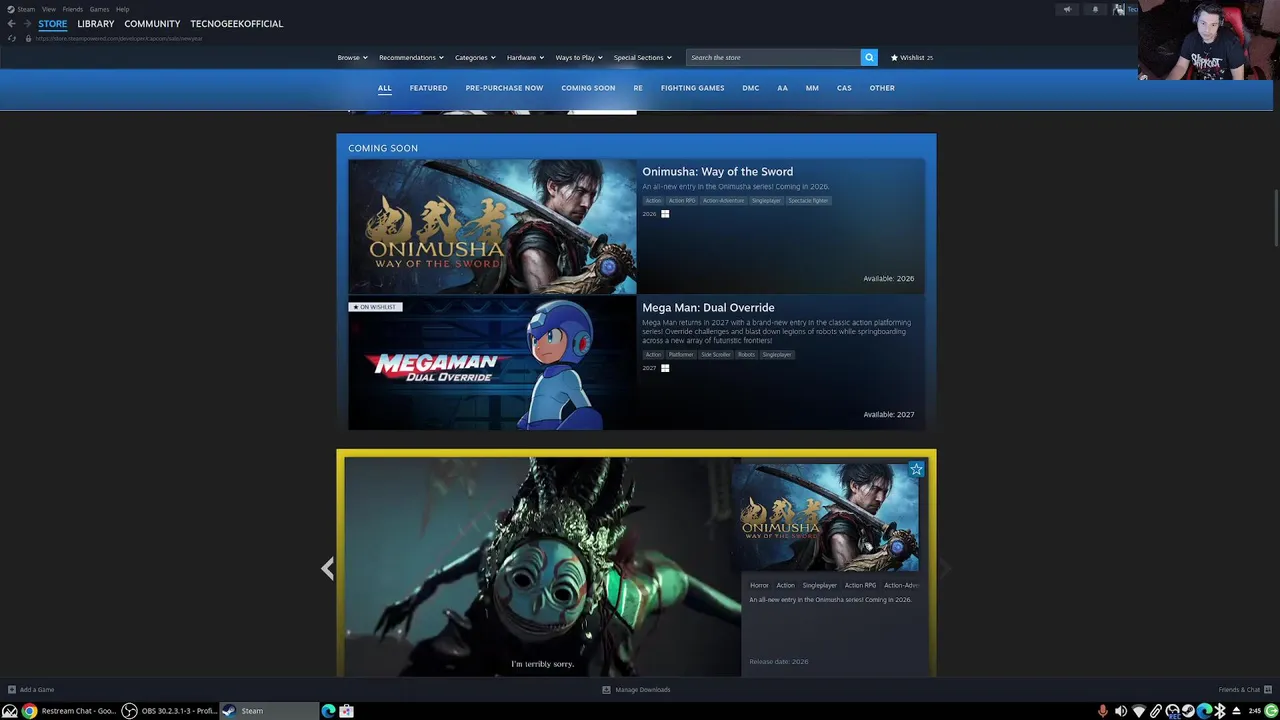Select the COMING SOON tab

588,88
